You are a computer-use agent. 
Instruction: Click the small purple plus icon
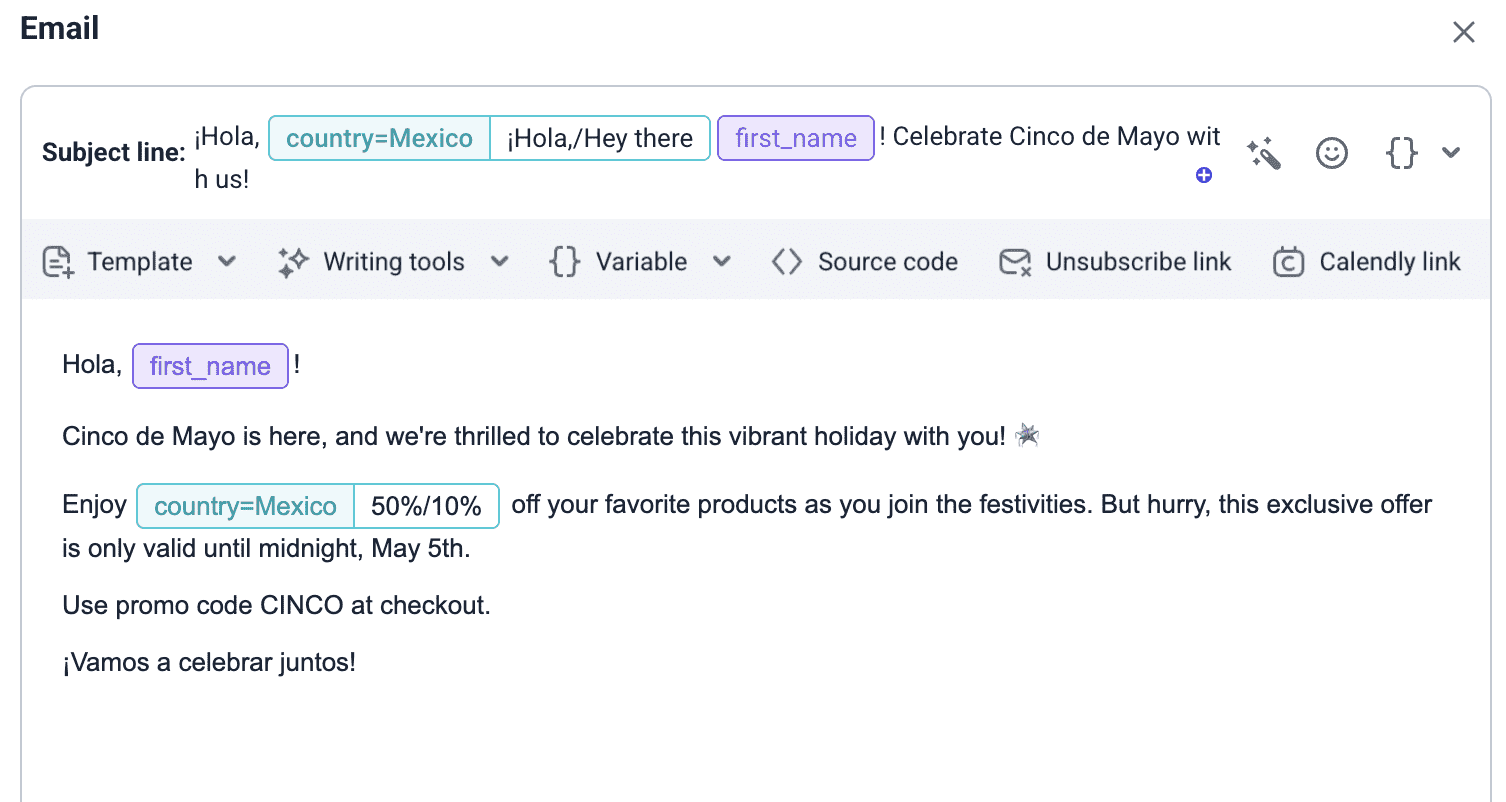[1204, 175]
